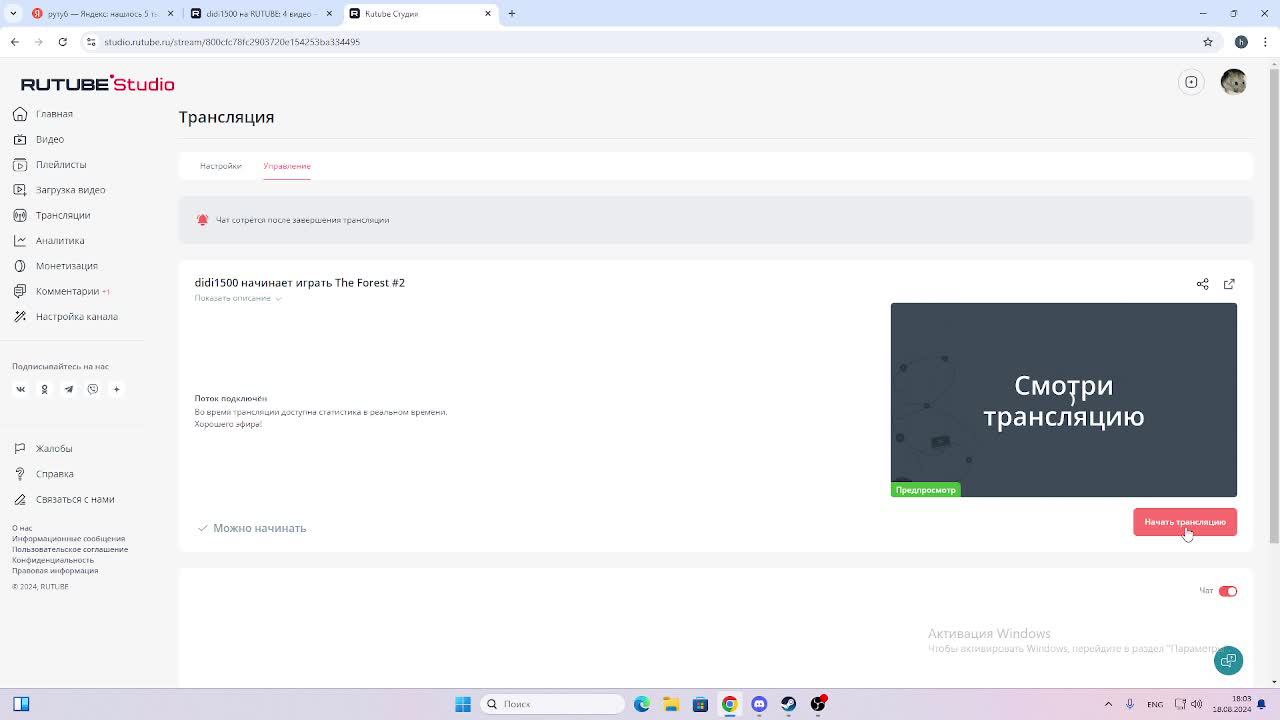Screen dimensions: 1280x720
Task: Open Правовая информация link
Action: [x=55, y=570]
